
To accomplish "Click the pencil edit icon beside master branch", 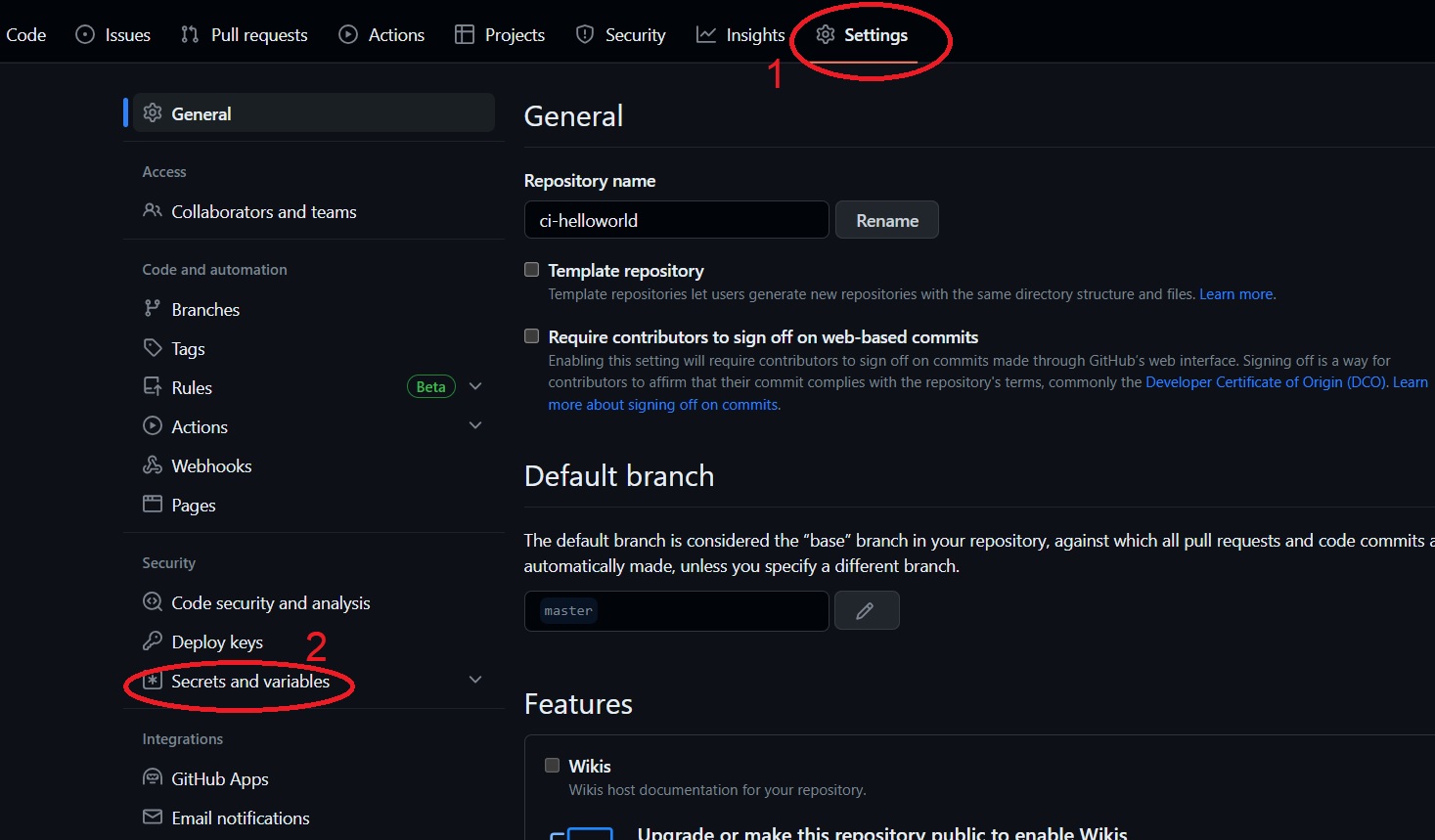I will point(865,611).
